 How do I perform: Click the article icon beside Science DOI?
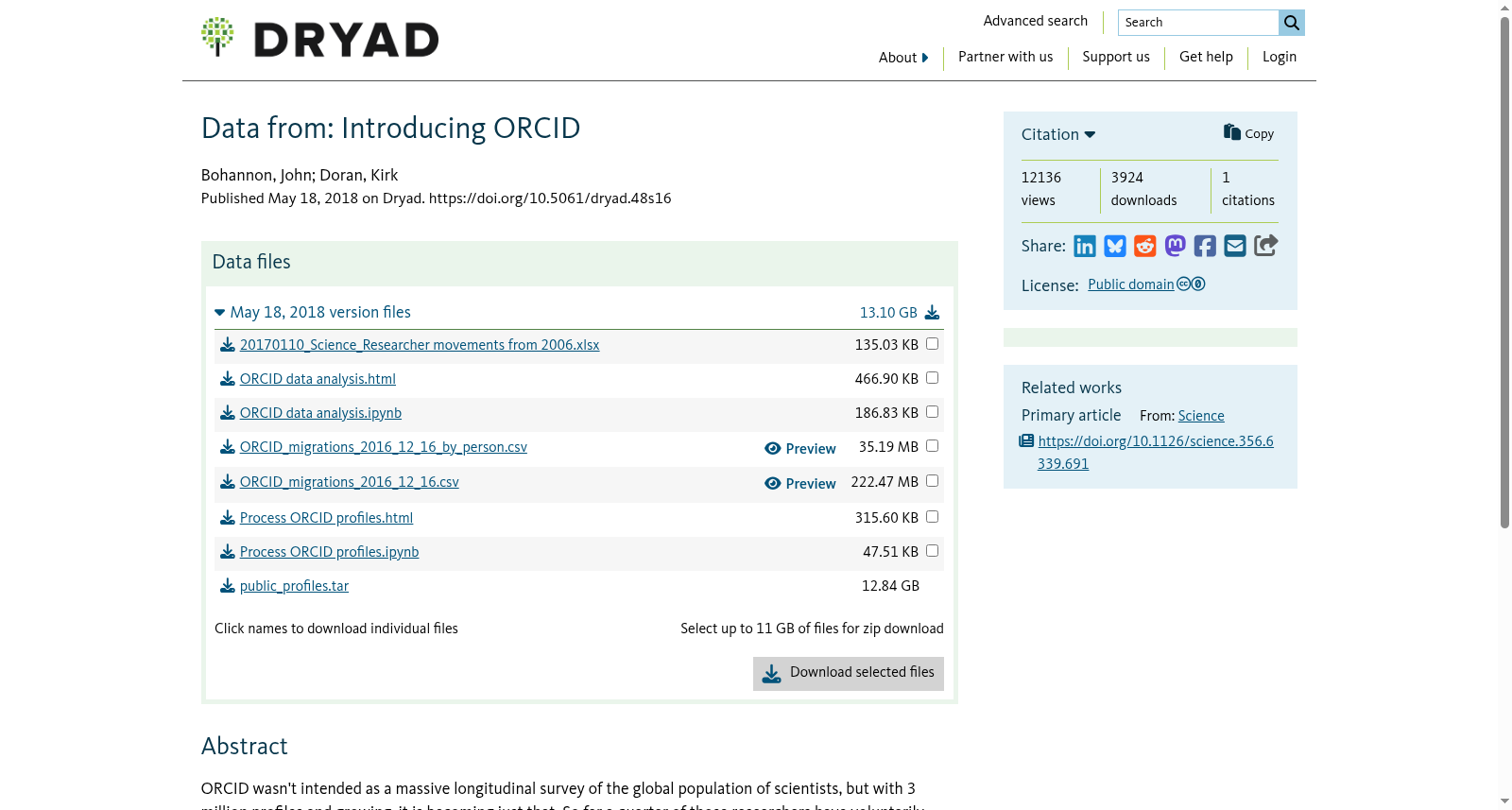[1026, 441]
